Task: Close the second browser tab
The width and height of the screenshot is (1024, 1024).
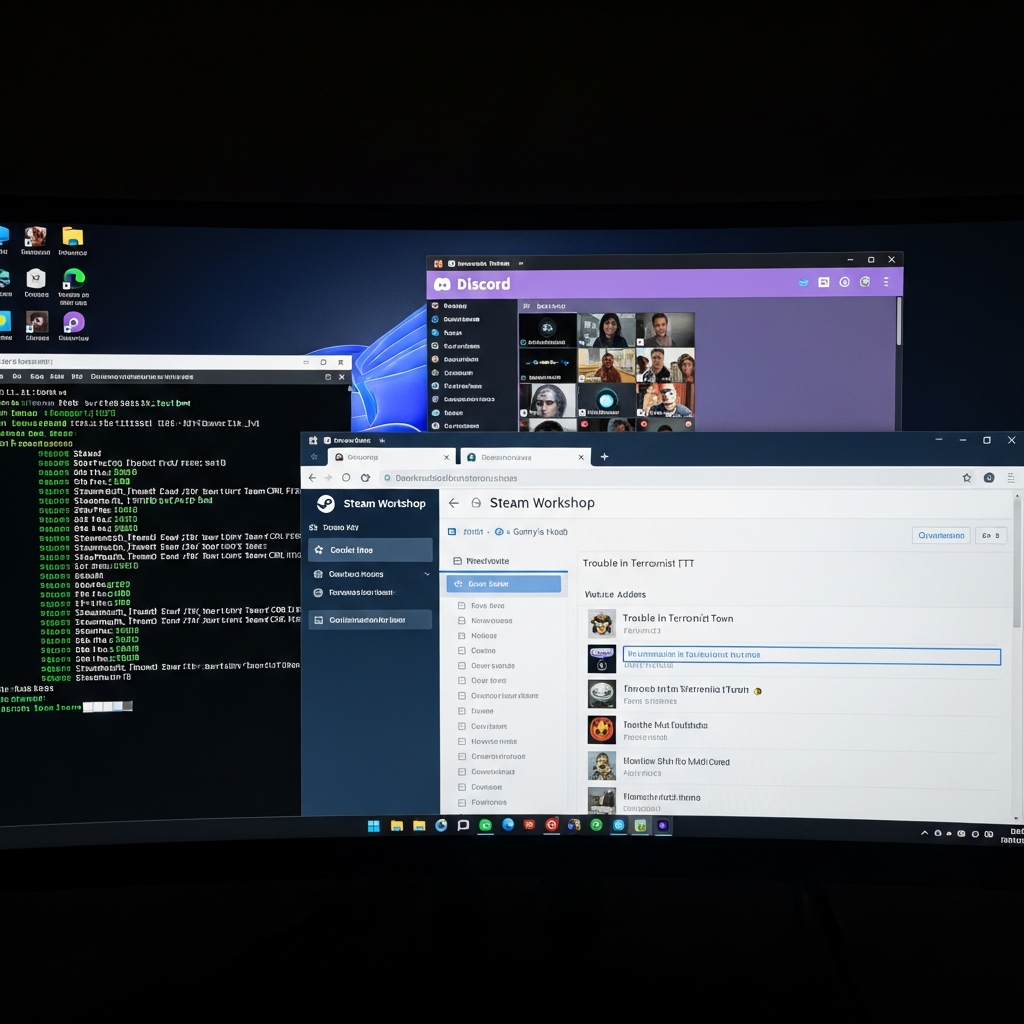Action: (581, 457)
